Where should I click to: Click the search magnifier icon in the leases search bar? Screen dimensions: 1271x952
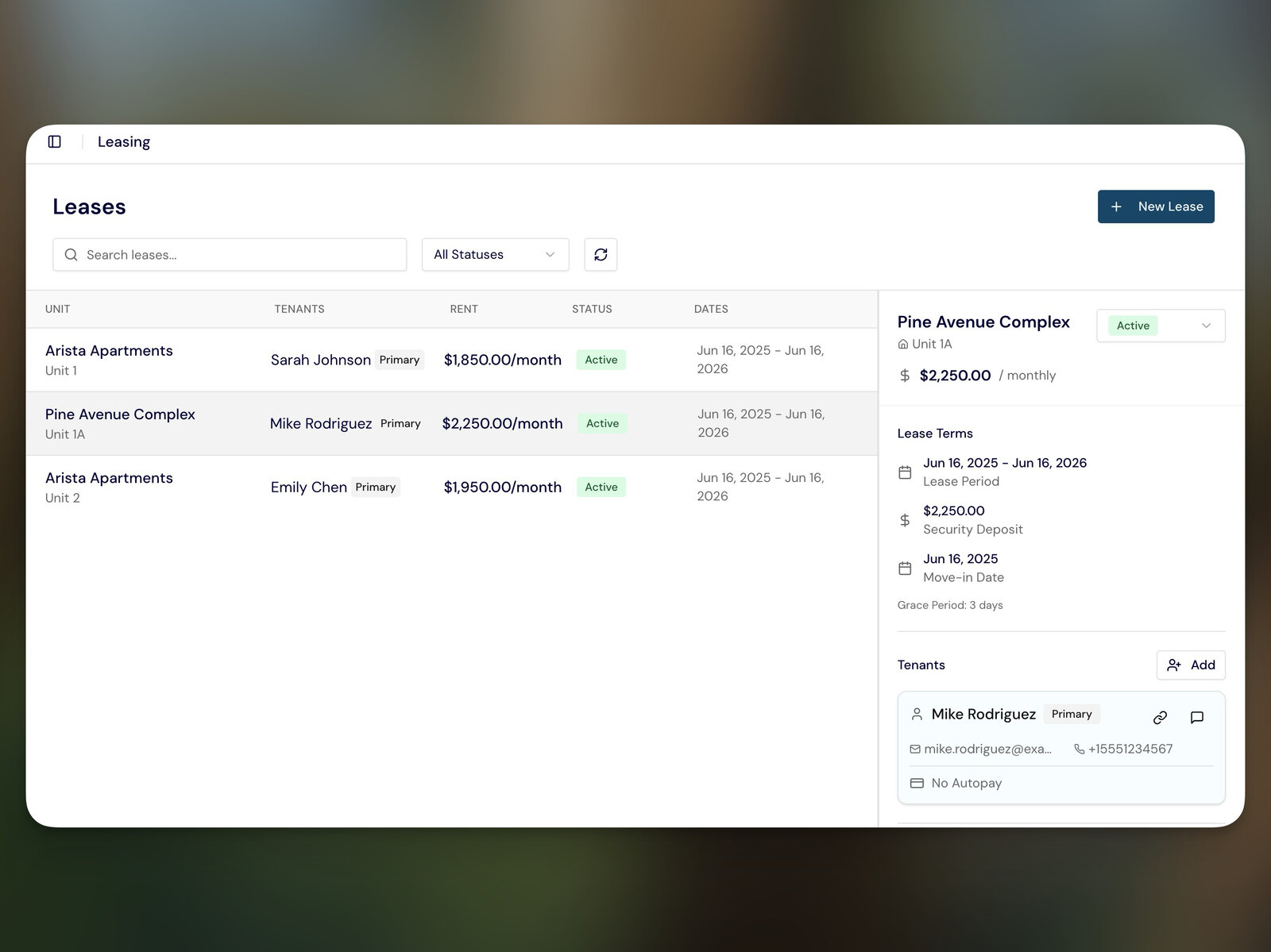tap(71, 254)
